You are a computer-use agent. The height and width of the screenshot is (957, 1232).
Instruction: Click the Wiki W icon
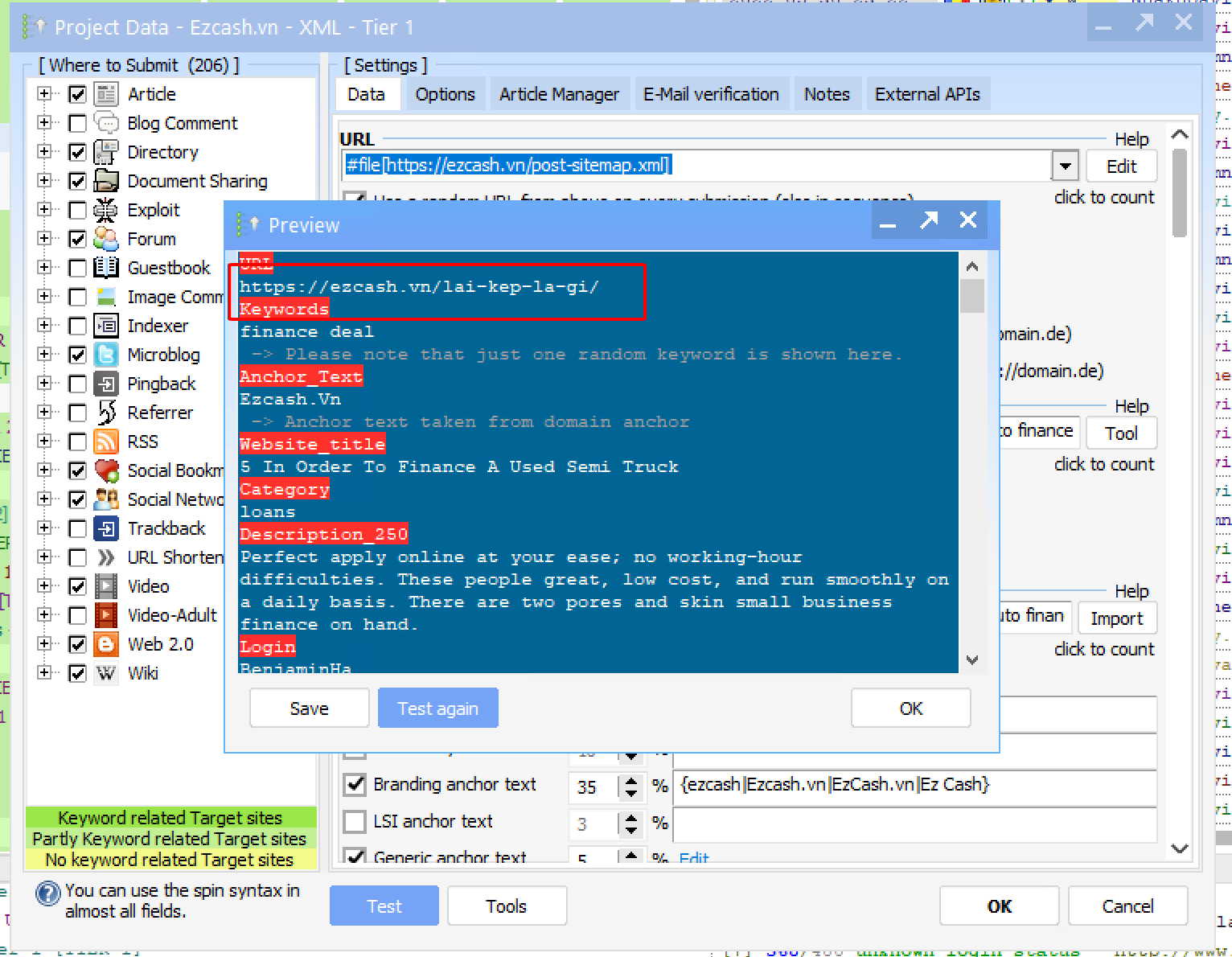tap(106, 673)
